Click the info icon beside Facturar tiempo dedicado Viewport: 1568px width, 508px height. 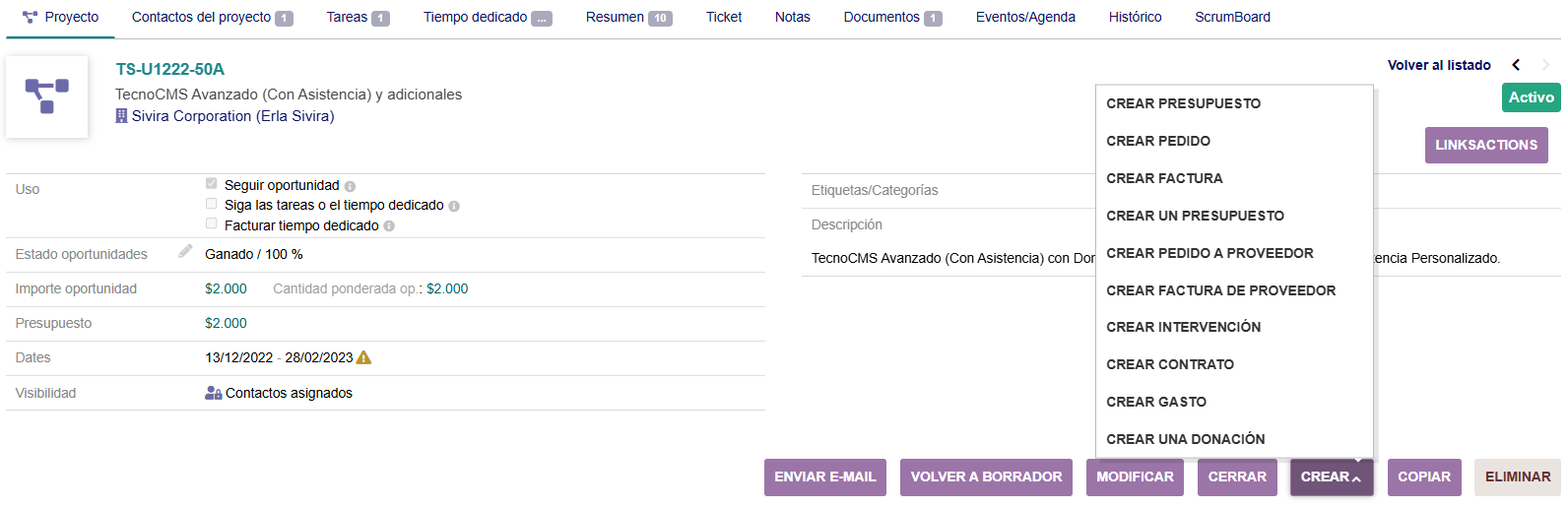coord(389,226)
